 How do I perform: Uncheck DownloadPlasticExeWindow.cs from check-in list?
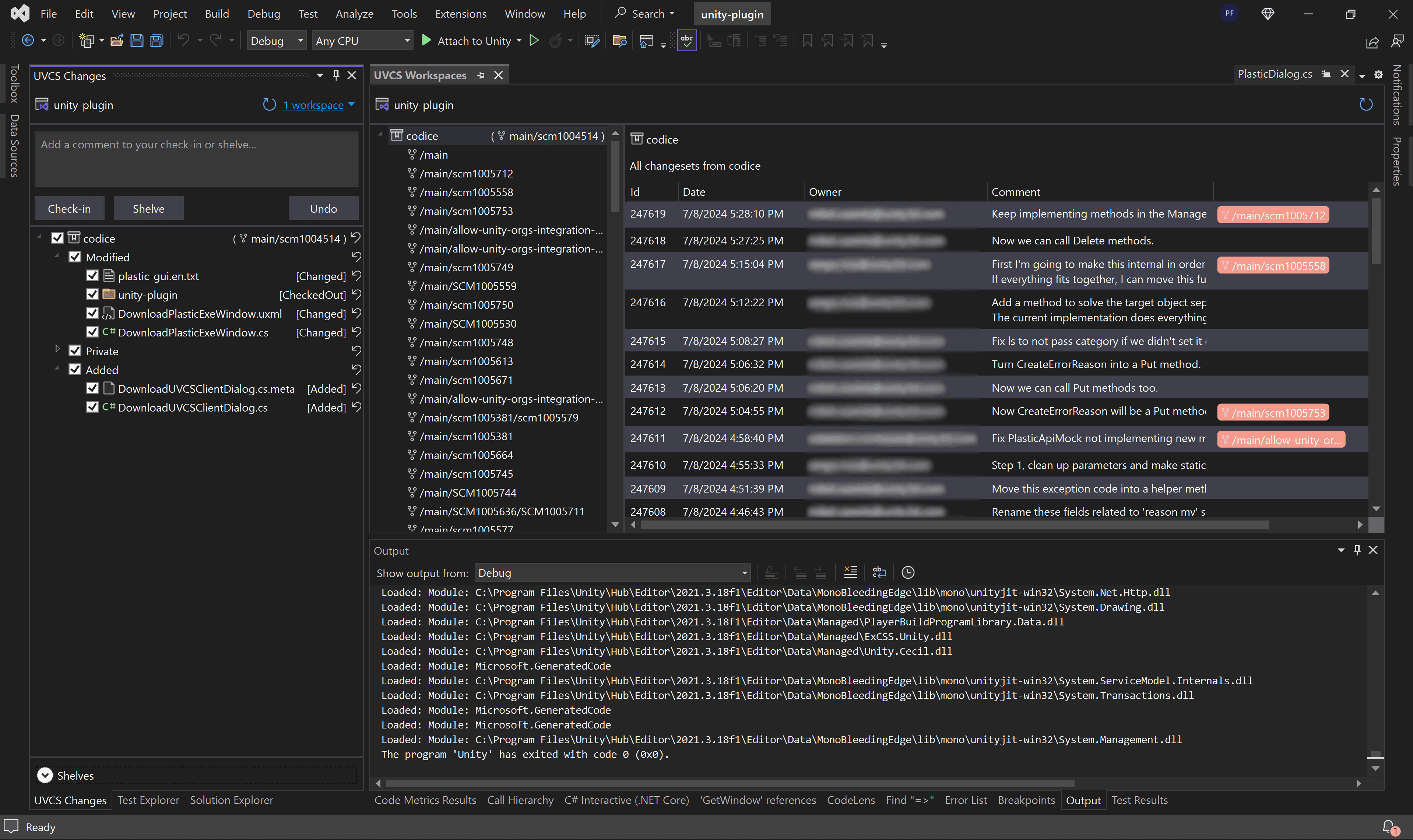pyautogui.click(x=92, y=332)
